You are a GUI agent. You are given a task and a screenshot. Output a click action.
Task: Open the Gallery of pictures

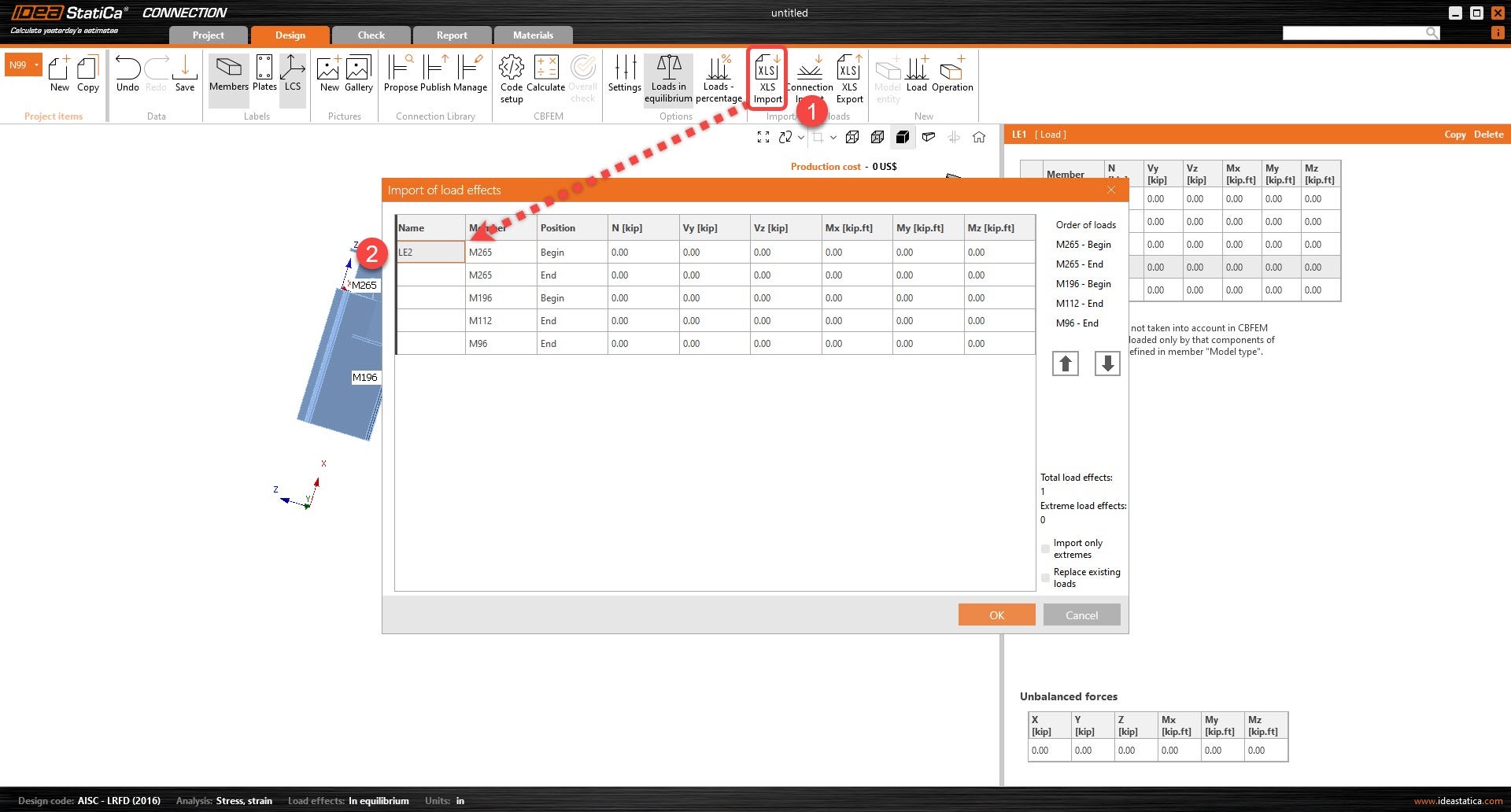tap(358, 75)
